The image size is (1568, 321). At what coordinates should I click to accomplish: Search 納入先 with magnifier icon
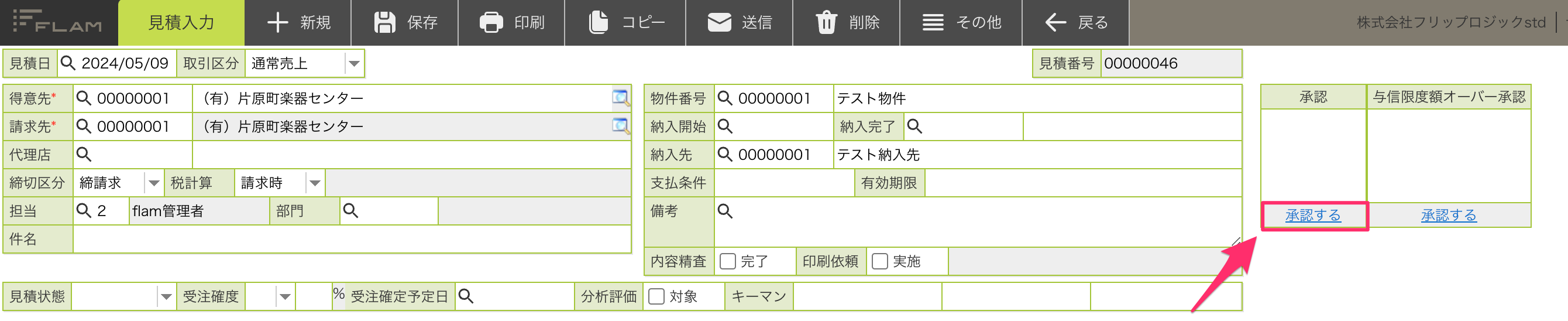[724, 155]
